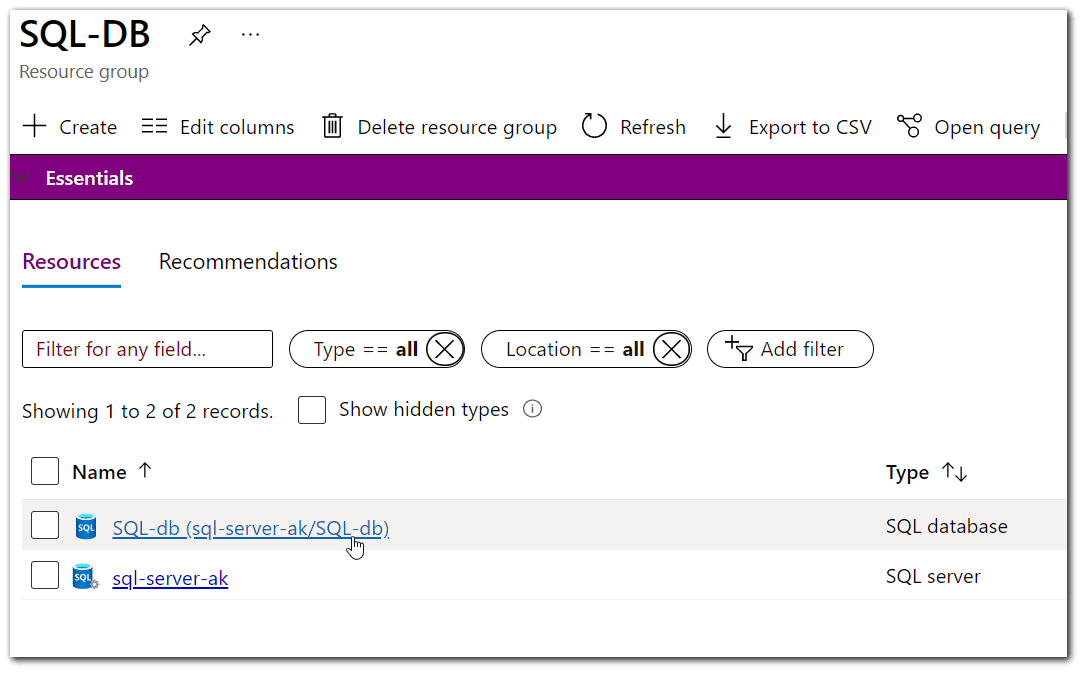1085x675 pixels.
Task: Click the SQL server icon beside sql-server-ak
Action: [85, 575]
